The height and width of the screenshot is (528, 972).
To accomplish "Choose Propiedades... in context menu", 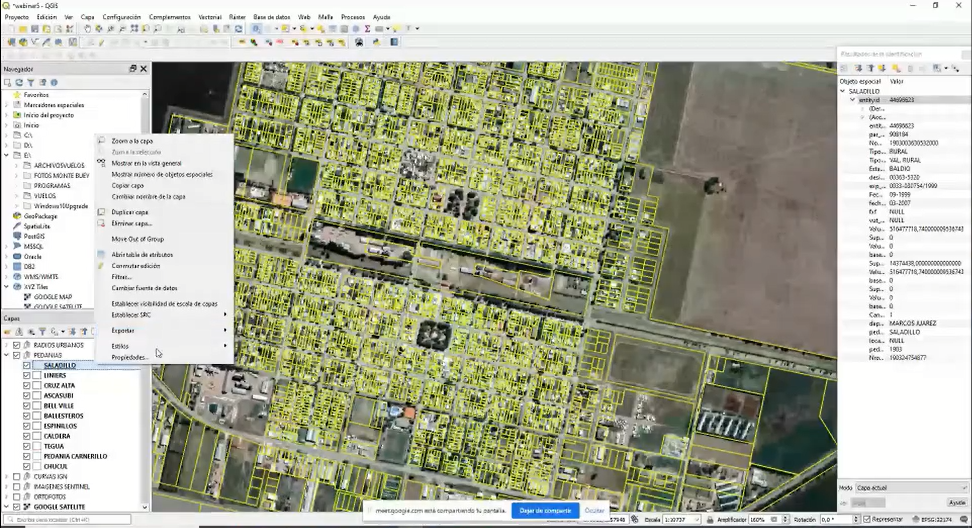I will point(130,357).
